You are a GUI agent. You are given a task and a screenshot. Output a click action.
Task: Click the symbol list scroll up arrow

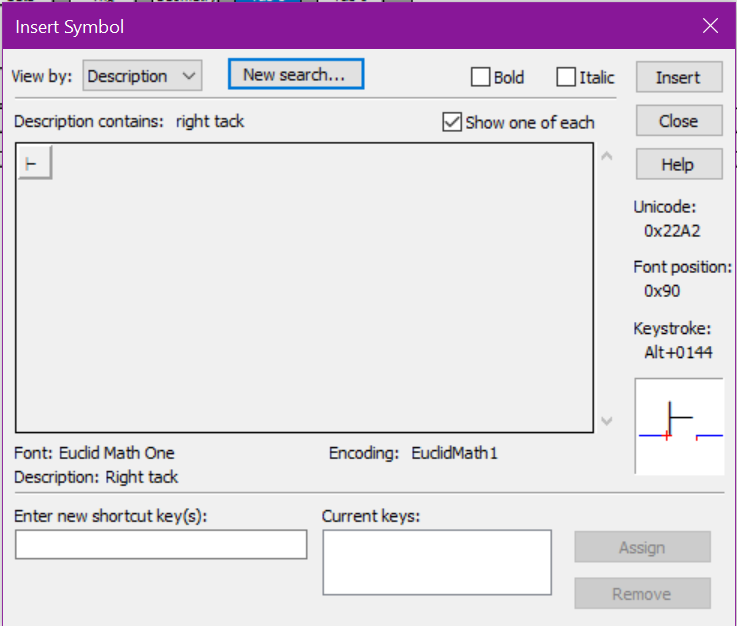(x=605, y=156)
